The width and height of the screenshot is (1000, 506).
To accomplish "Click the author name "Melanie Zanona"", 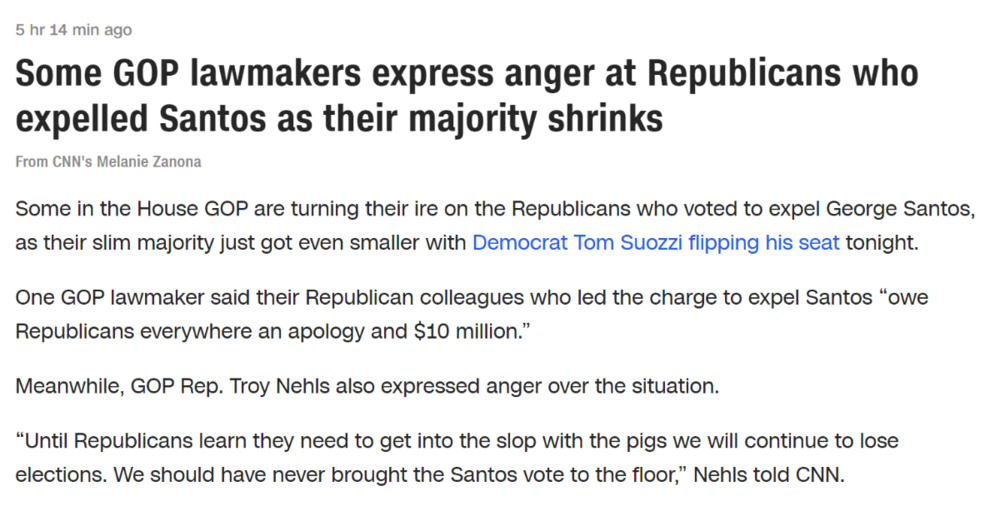I will [x=149, y=162].
